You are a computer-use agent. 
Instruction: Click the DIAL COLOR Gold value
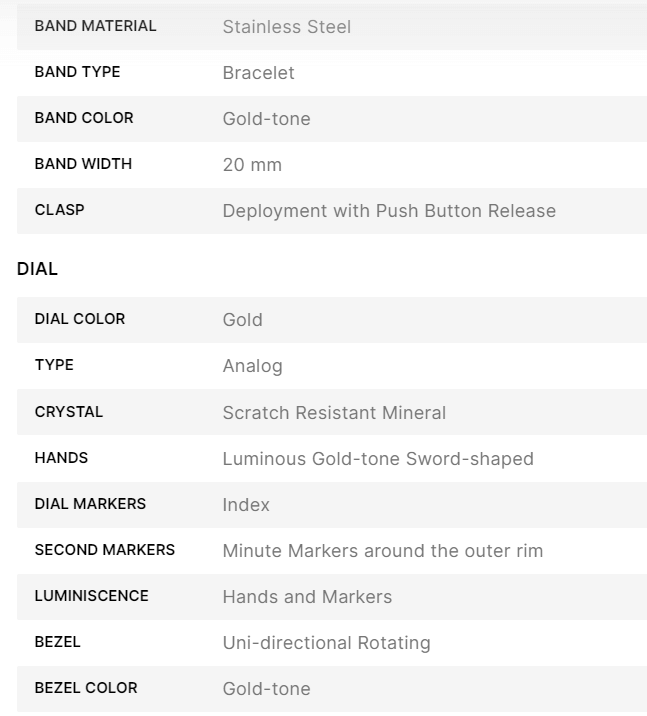point(242,320)
